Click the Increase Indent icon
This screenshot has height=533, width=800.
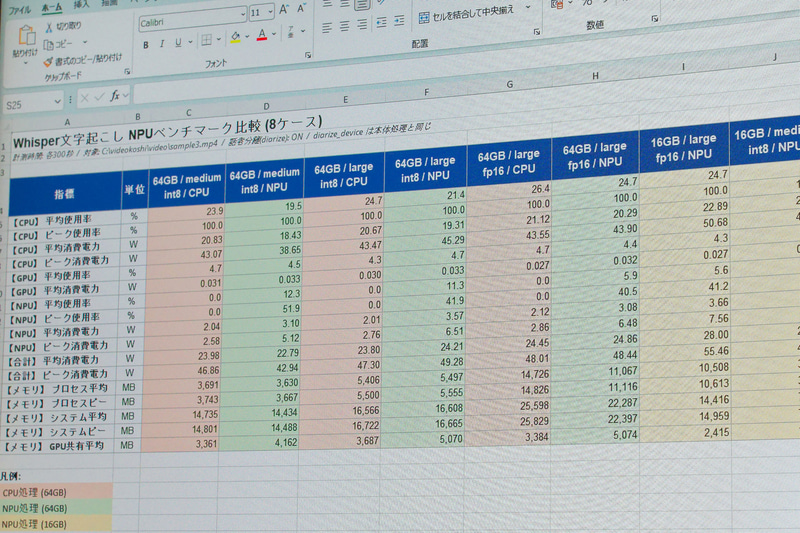399,21
